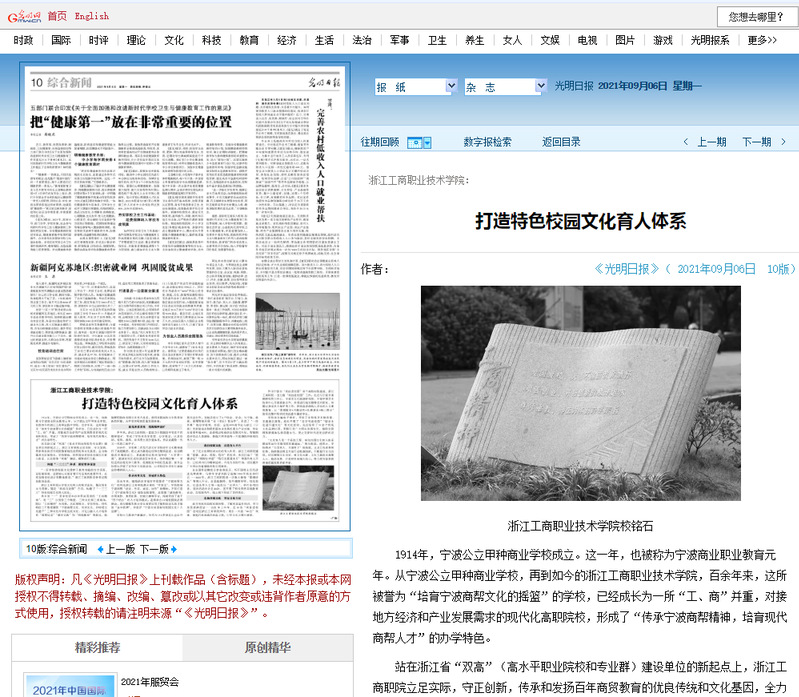The height and width of the screenshot is (697, 799).
Task: Click the 数字报检索 link
Action: [x=487, y=142]
